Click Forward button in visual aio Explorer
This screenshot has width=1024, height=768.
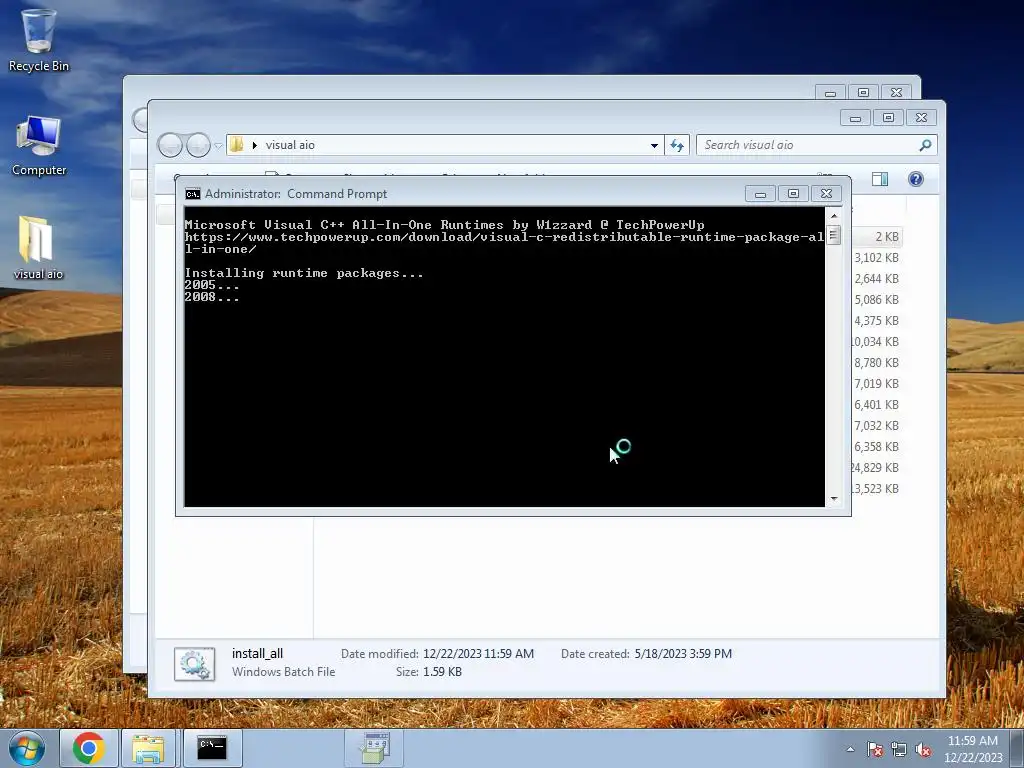[198, 145]
